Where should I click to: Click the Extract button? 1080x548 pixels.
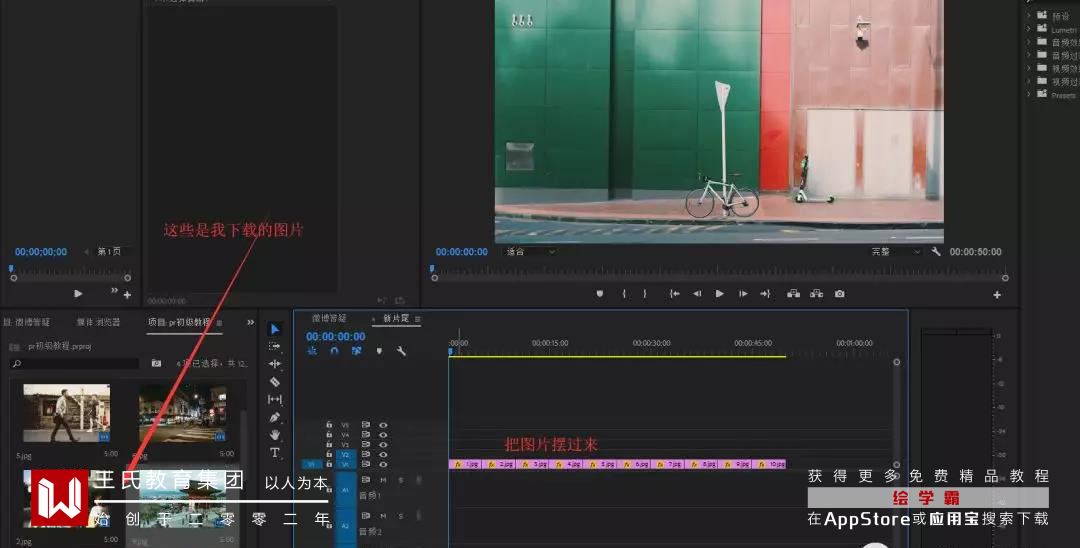pos(816,294)
